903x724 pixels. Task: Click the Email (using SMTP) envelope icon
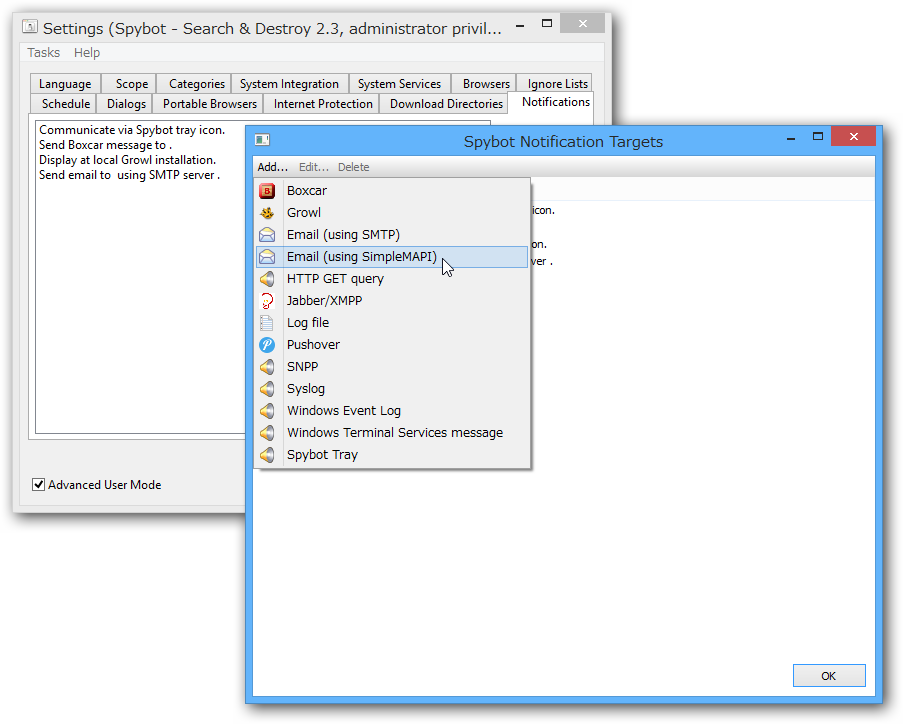click(267, 234)
